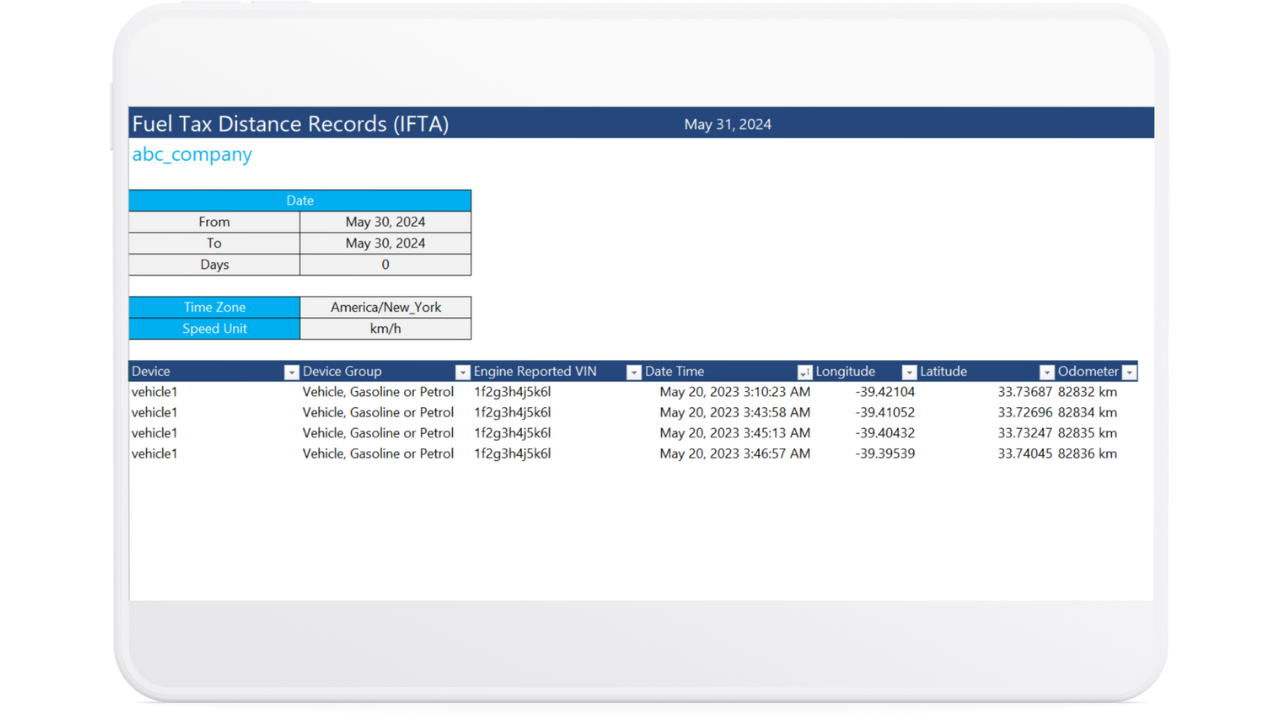Image resolution: width=1280 pixels, height=720 pixels.
Task: Open the Odometer column filter dropdown
Action: 1129,372
